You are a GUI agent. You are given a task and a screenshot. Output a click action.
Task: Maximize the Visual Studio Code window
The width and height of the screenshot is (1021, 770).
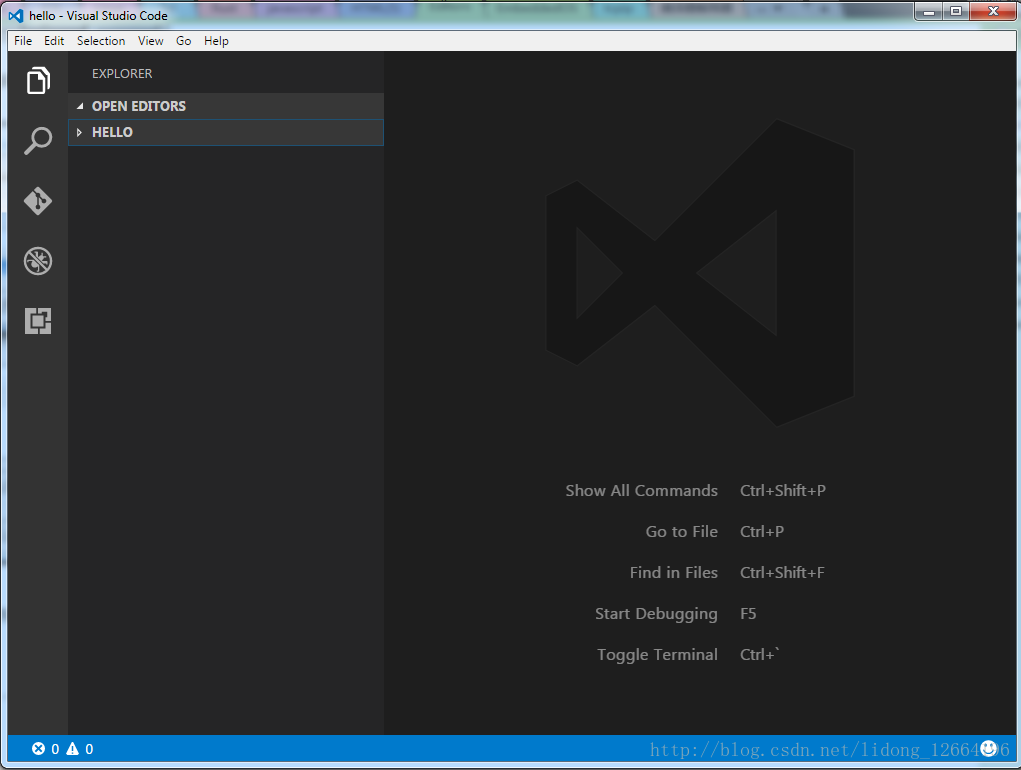pos(956,11)
